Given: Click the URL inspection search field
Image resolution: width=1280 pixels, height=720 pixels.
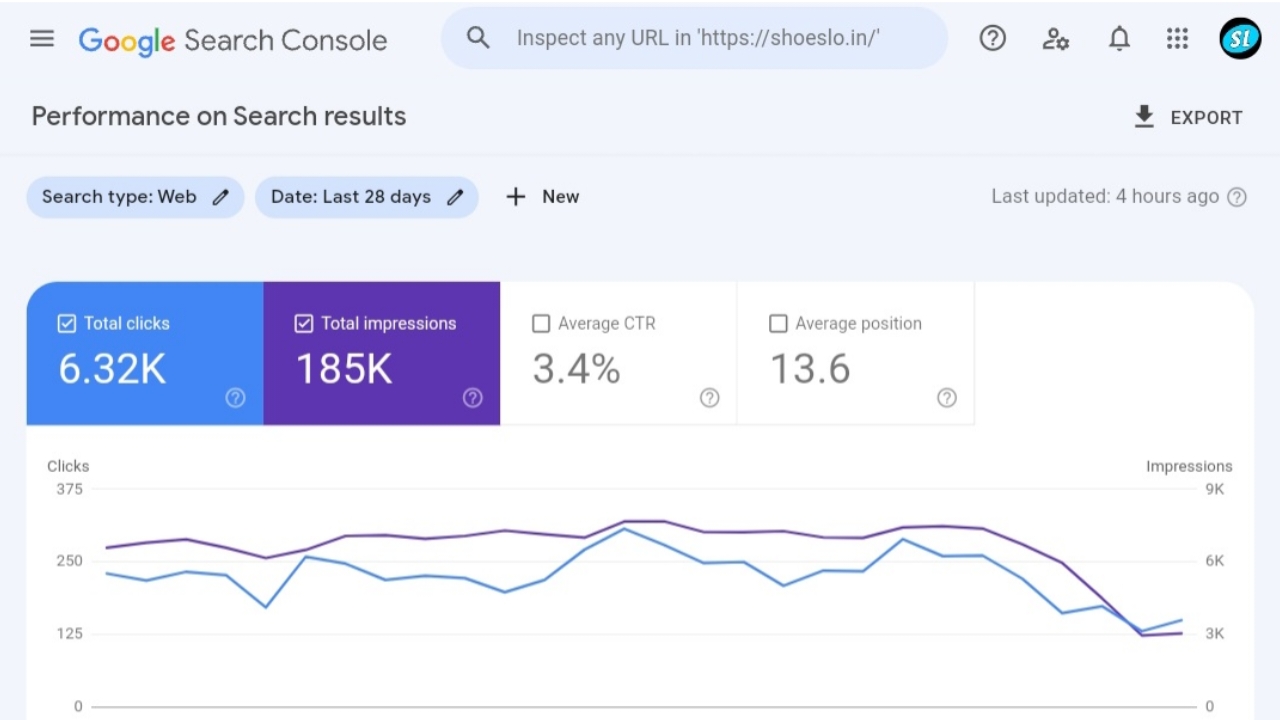Looking at the screenshot, I should tap(694, 38).
